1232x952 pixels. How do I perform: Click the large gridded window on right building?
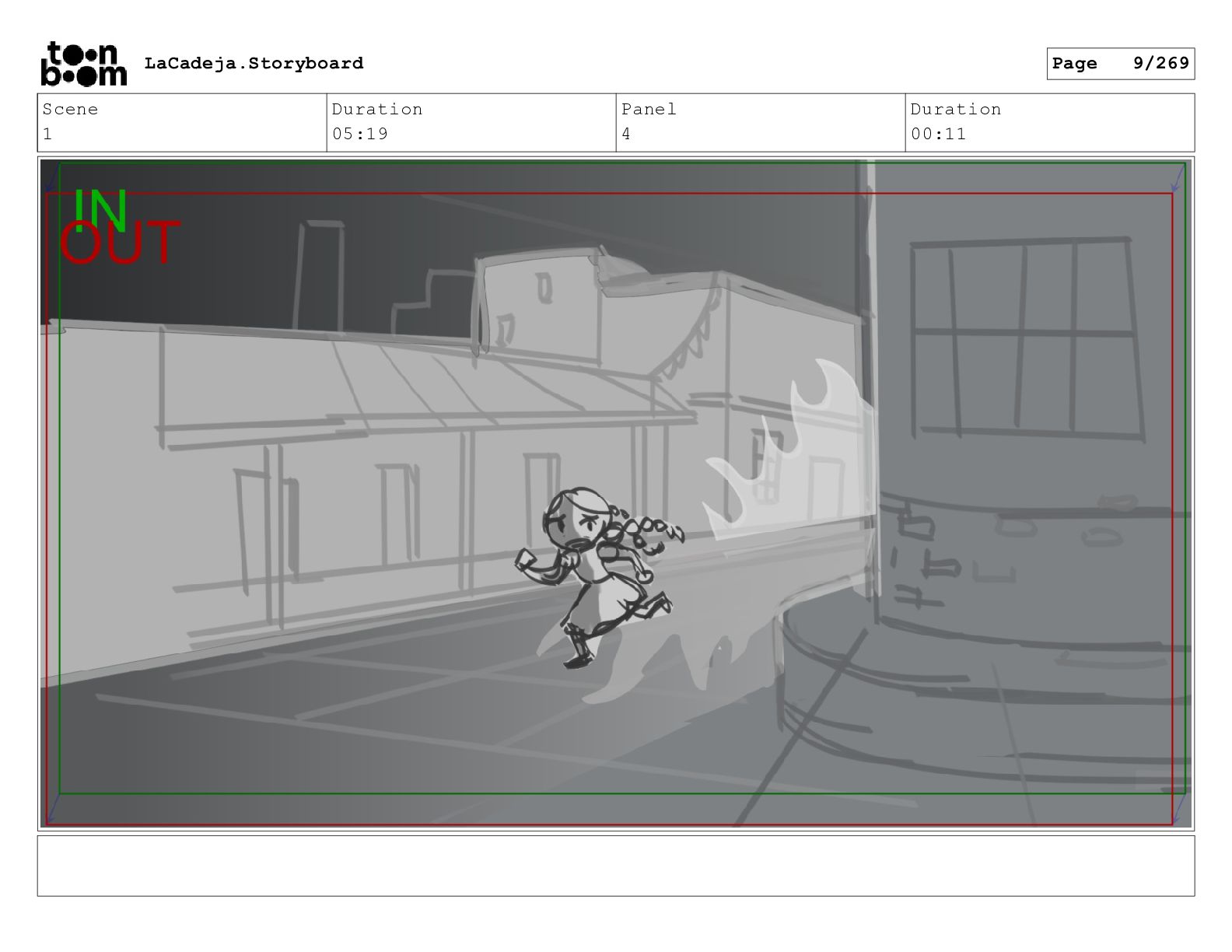tap(1025, 338)
